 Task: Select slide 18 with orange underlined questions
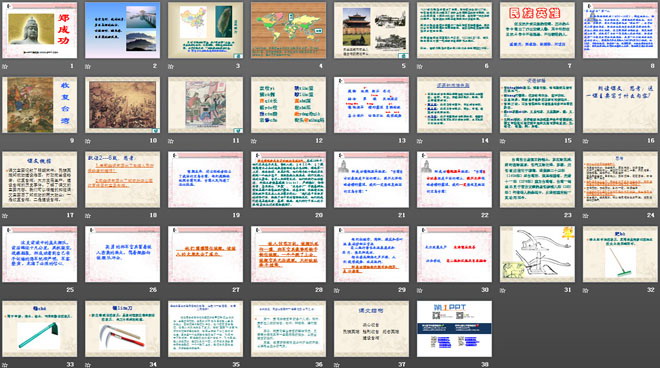122,179
